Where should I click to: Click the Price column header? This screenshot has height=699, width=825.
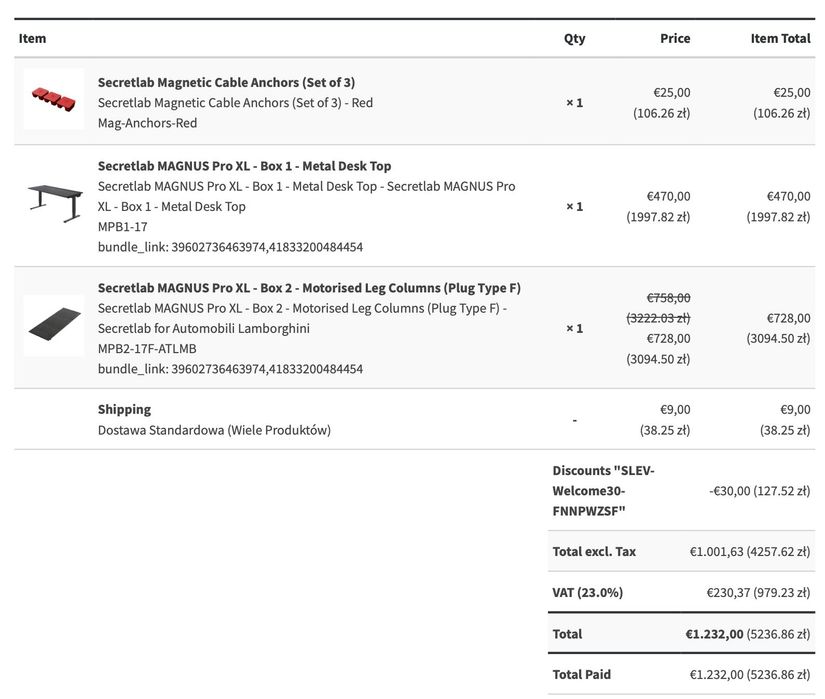[x=675, y=38]
